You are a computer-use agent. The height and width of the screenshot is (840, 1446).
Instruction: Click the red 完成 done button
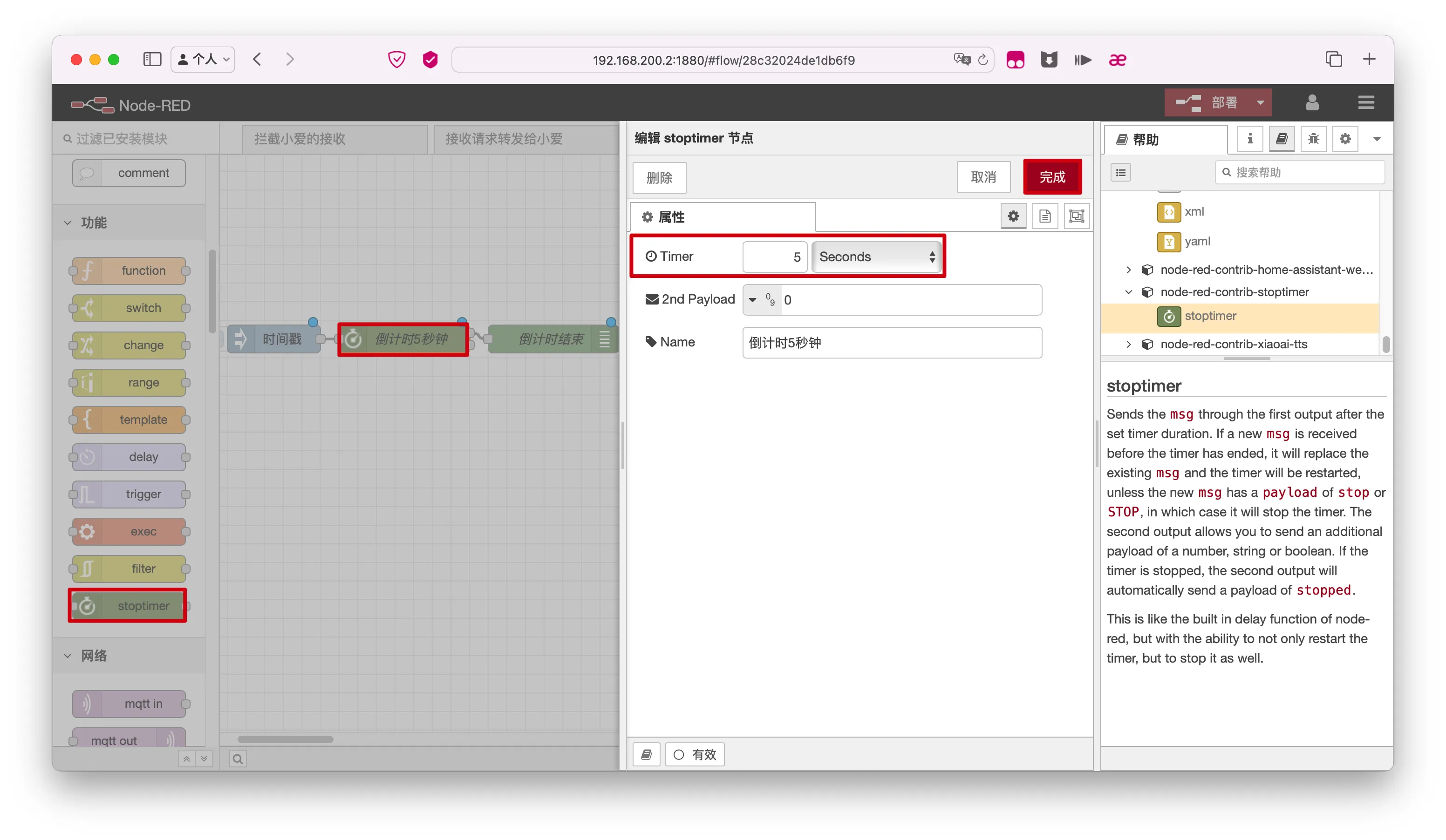(x=1052, y=177)
